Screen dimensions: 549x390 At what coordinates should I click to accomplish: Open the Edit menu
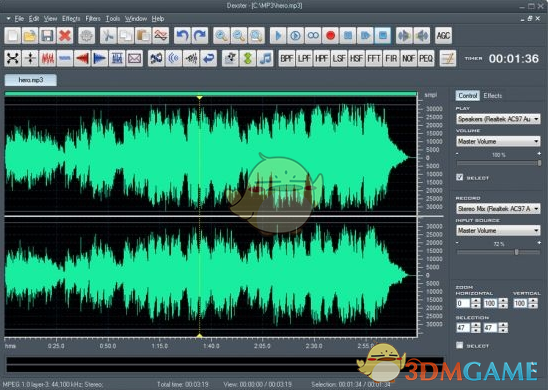(x=34, y=19)
